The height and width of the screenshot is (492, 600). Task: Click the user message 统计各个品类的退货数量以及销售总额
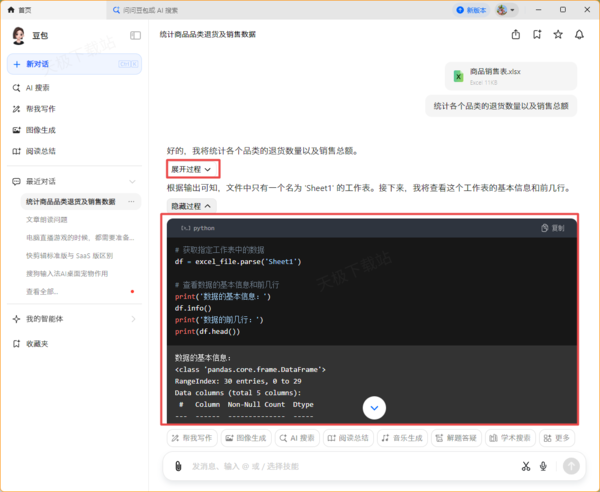pyautogui.click(x=501, y=106)
